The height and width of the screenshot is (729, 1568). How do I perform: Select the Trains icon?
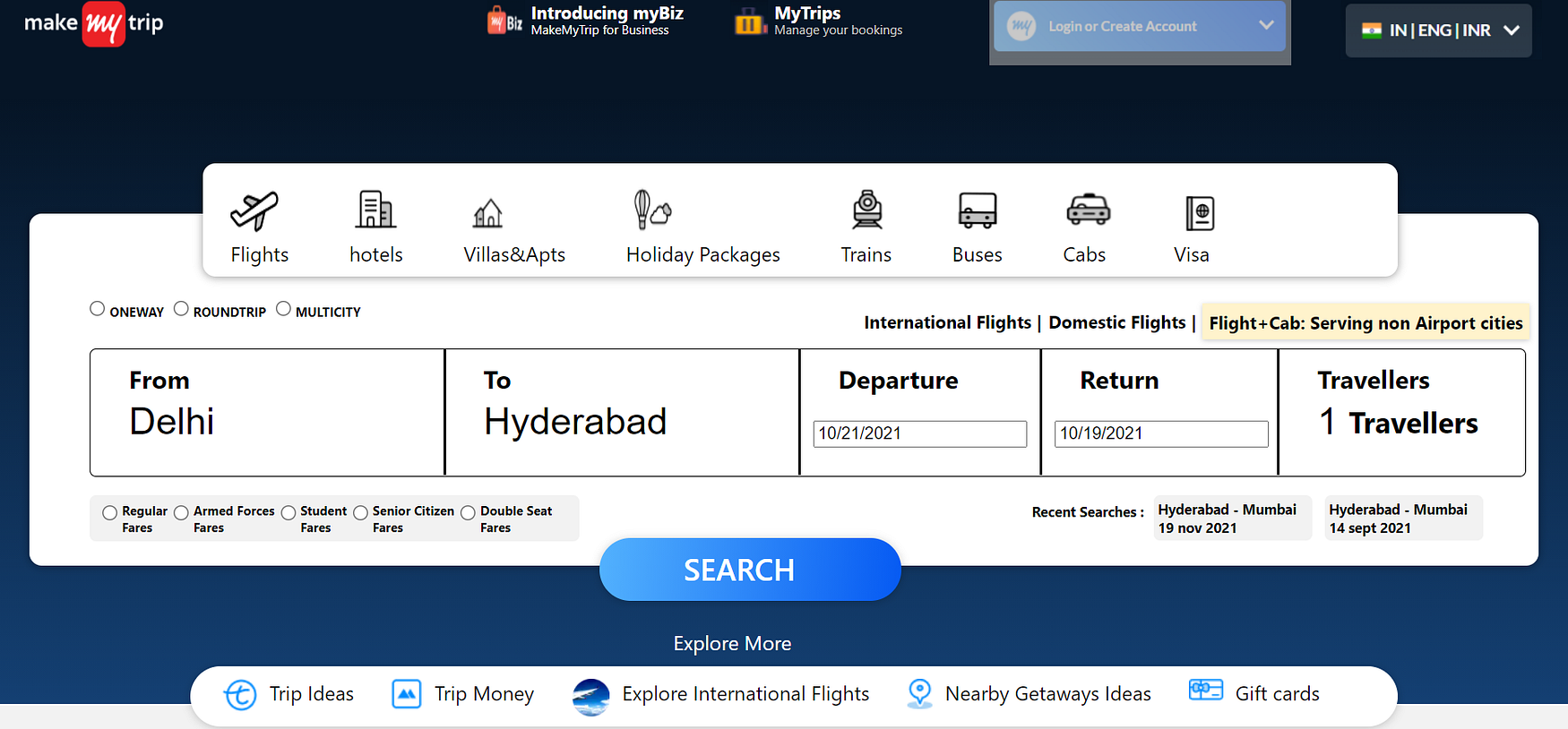866,210
